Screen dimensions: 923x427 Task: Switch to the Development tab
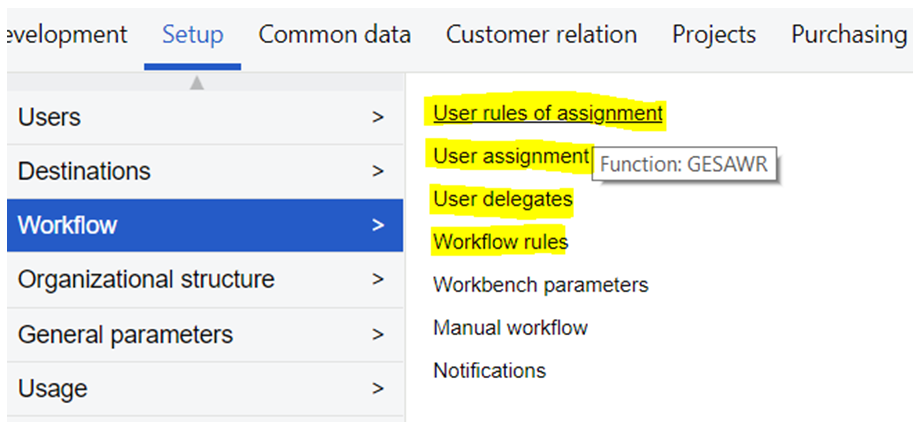coord(66,34)
